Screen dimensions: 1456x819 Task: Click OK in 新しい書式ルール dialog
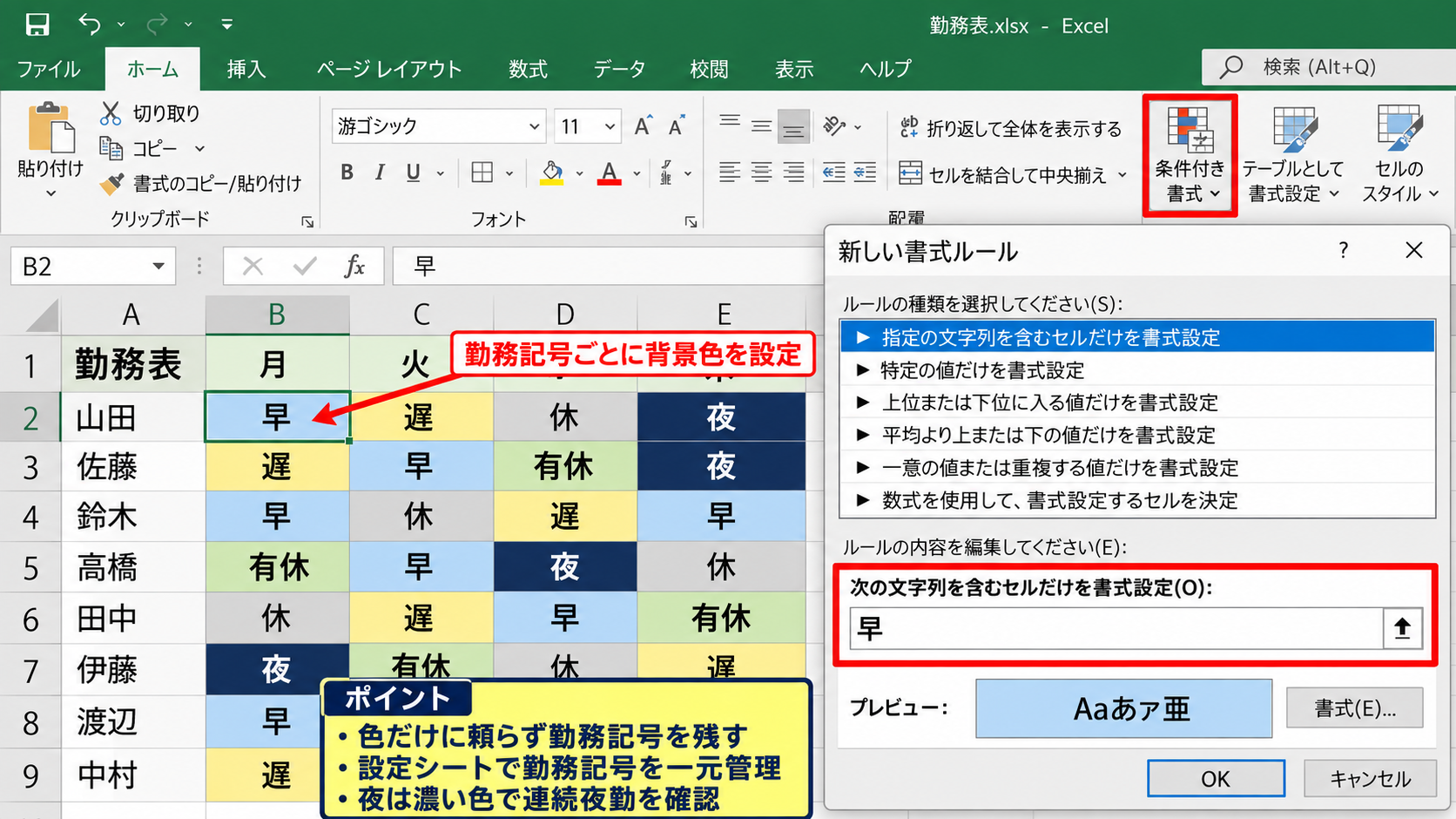1216,778
